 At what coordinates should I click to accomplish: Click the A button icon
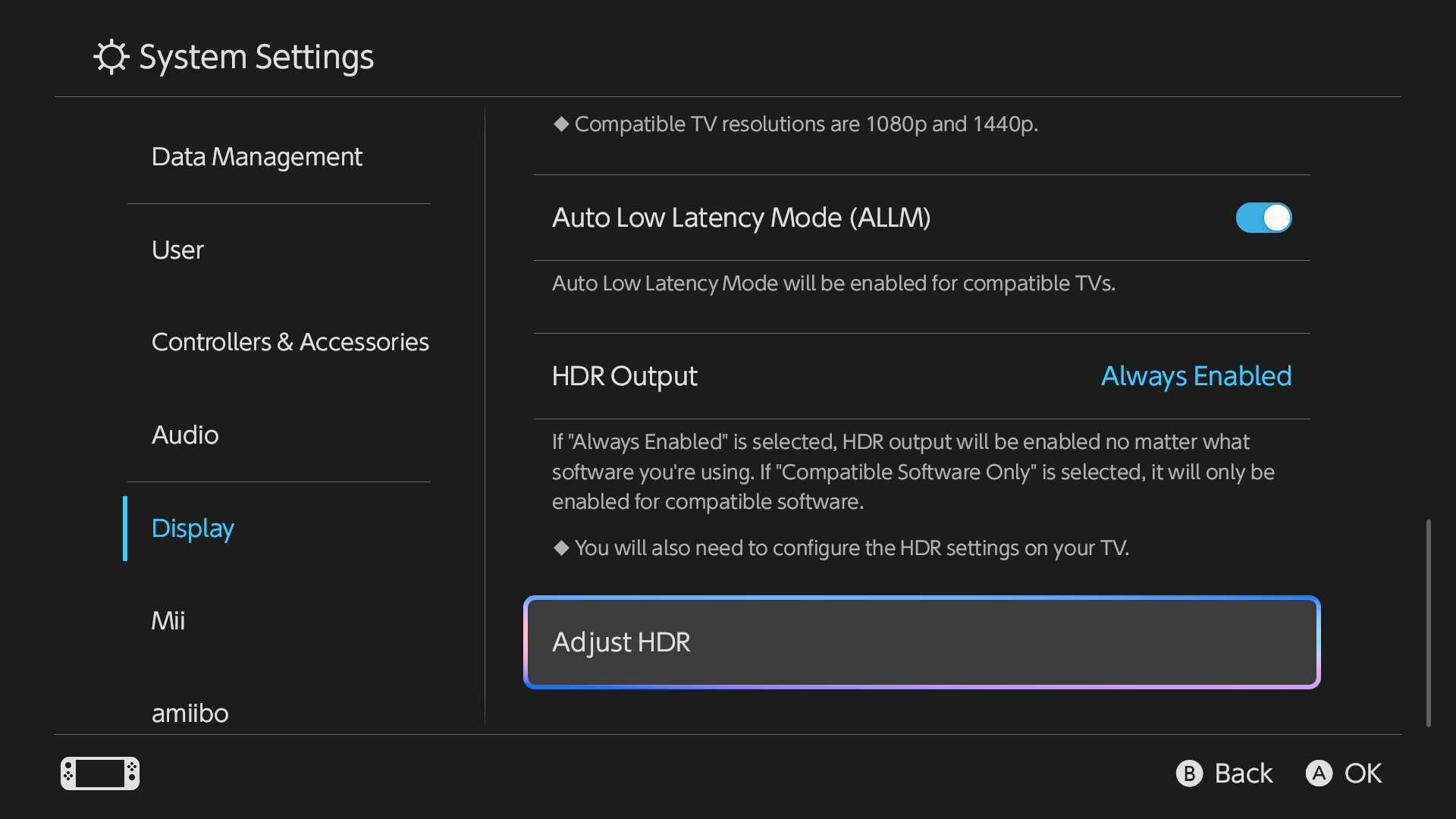(x=1319, y=773)
